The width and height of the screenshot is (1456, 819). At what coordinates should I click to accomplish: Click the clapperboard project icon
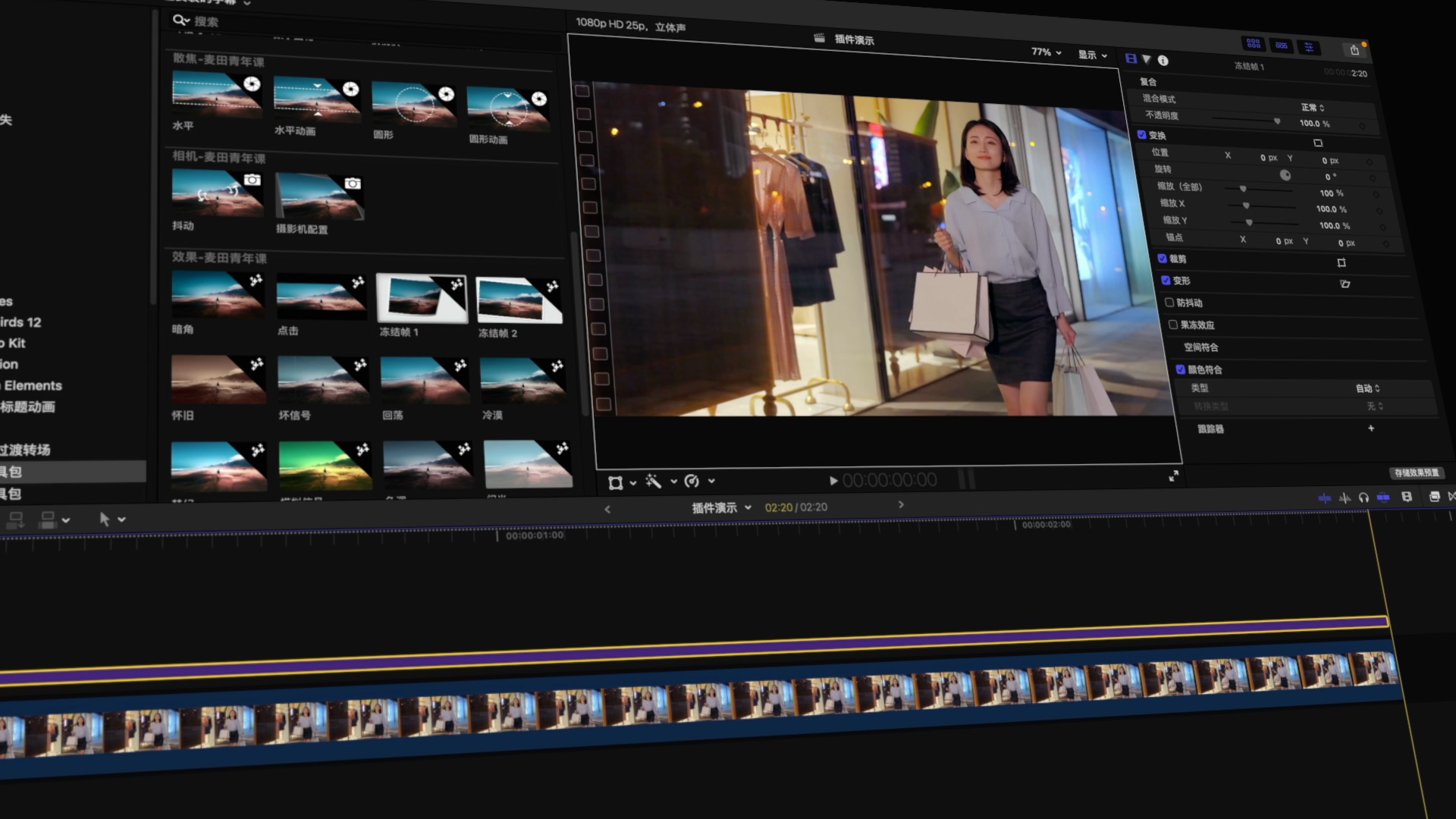[819, 38]
